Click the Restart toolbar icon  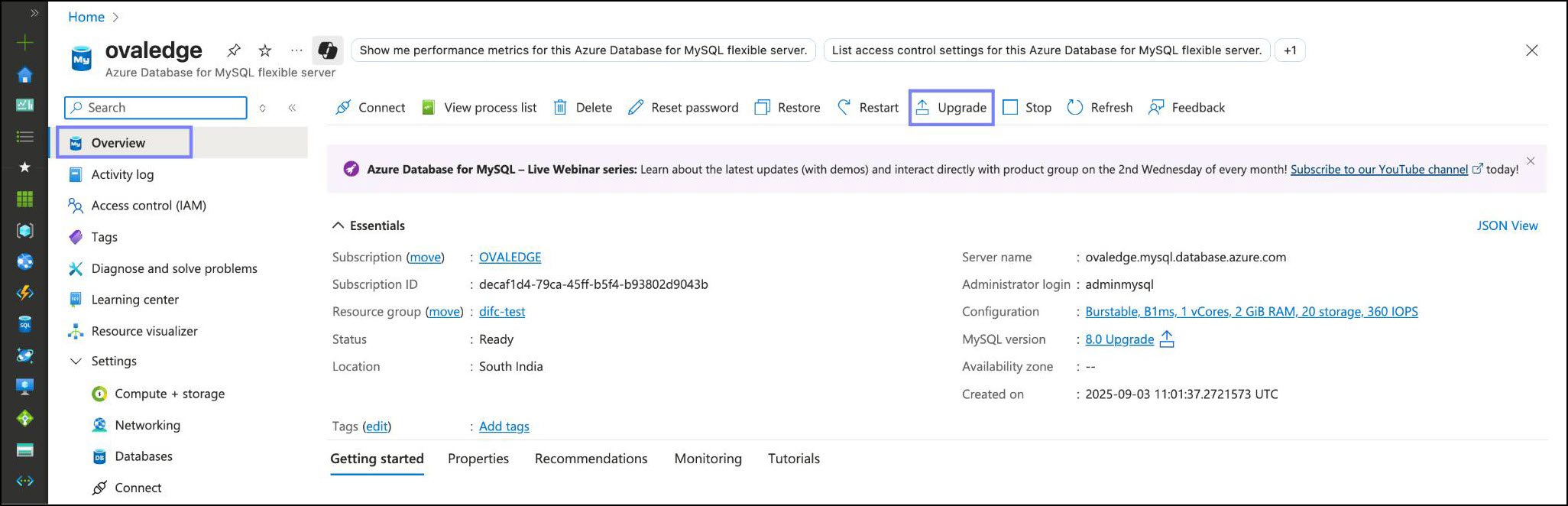tap(844, 108)
